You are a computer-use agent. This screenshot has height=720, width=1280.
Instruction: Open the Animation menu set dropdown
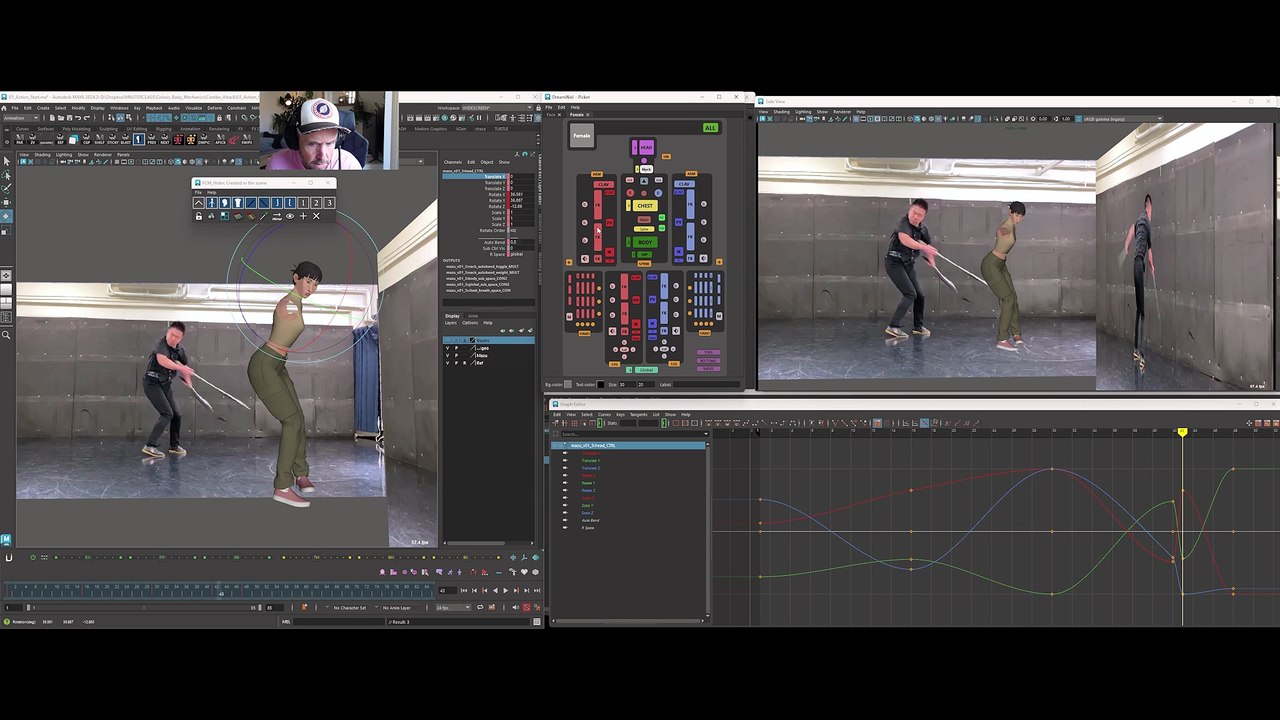(20, 118)
